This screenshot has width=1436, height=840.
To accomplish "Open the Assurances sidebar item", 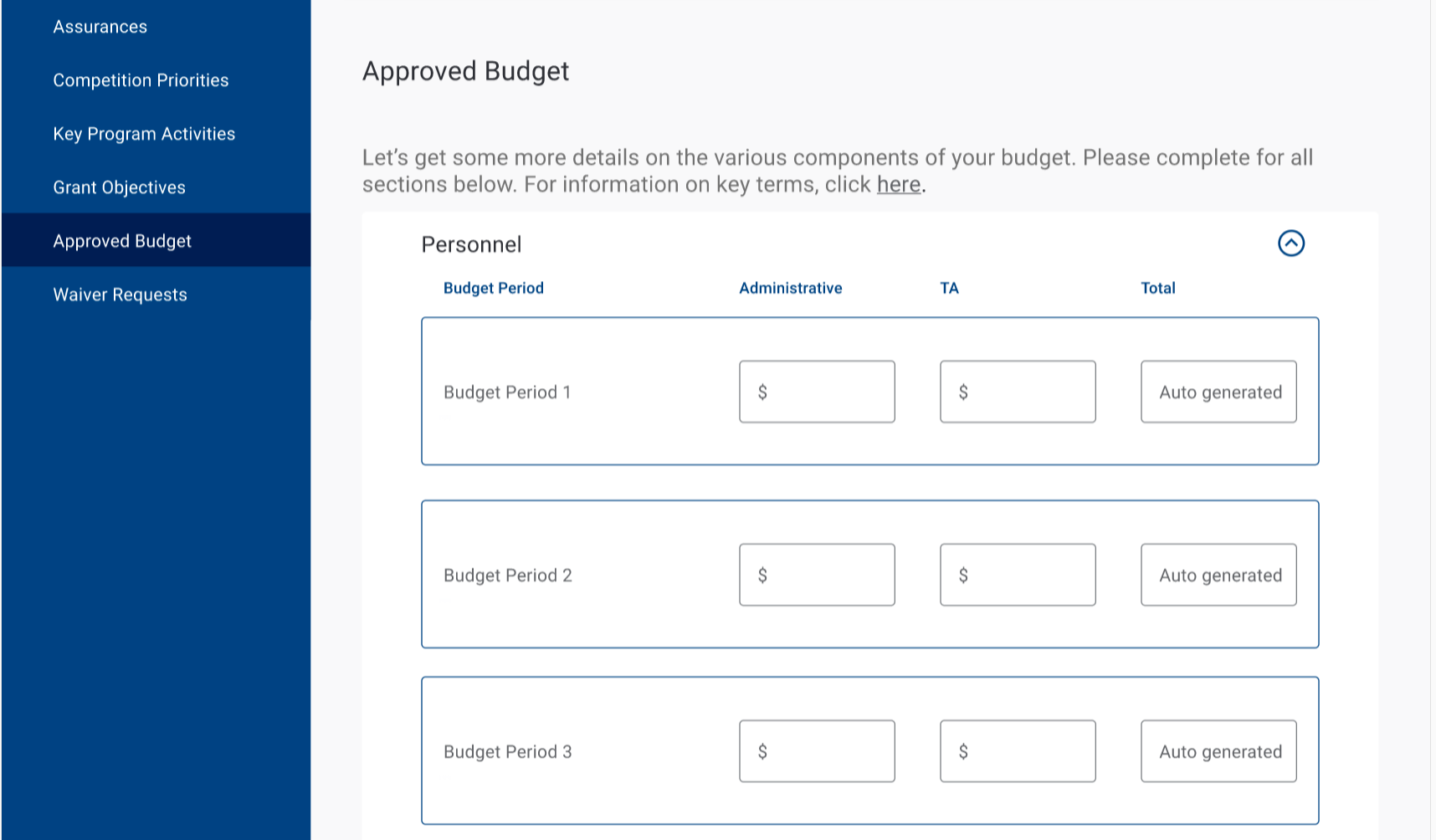I will 100,27.
